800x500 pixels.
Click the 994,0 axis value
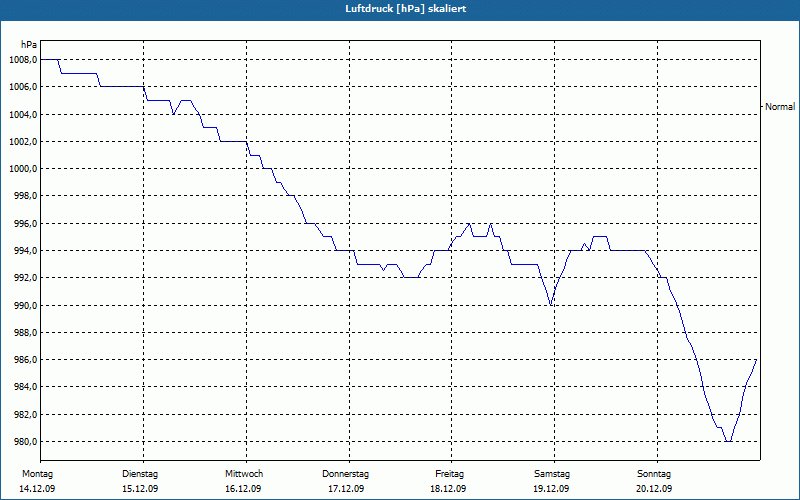click(x=25, y=251)
